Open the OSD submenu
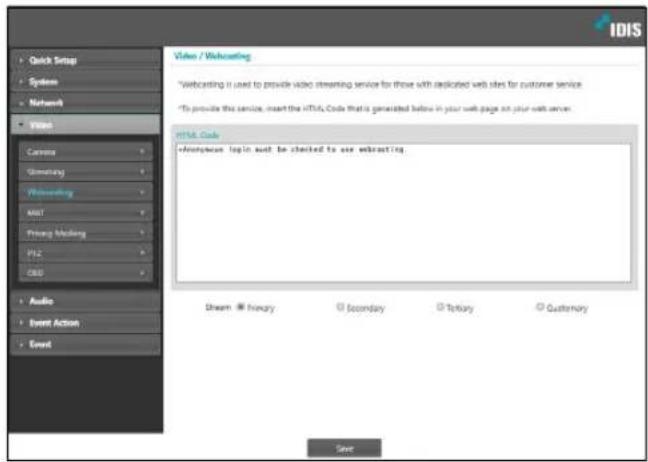648x462 pixels. point(86,273)
